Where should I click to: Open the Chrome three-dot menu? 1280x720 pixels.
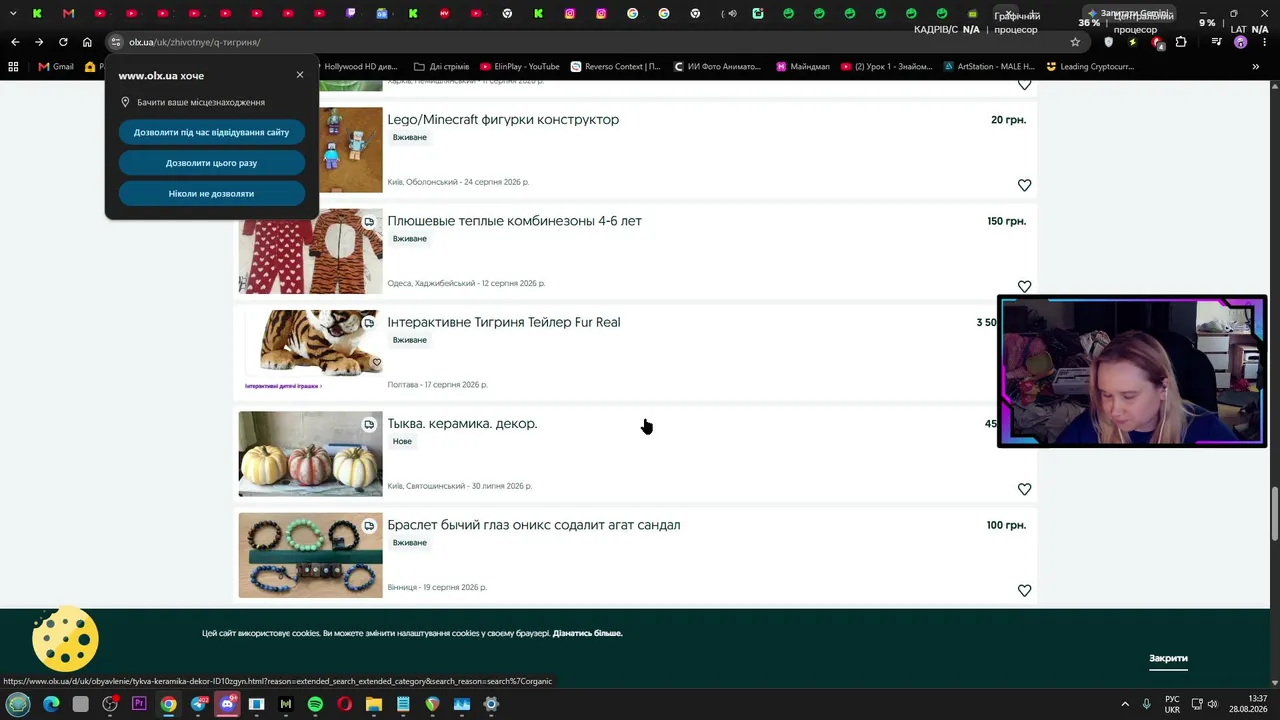click(1265, 42)
